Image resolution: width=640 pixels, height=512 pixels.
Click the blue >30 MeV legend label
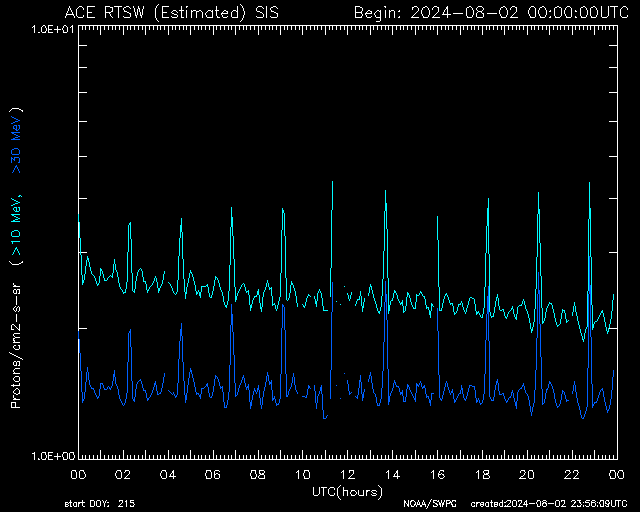(16, 141)
